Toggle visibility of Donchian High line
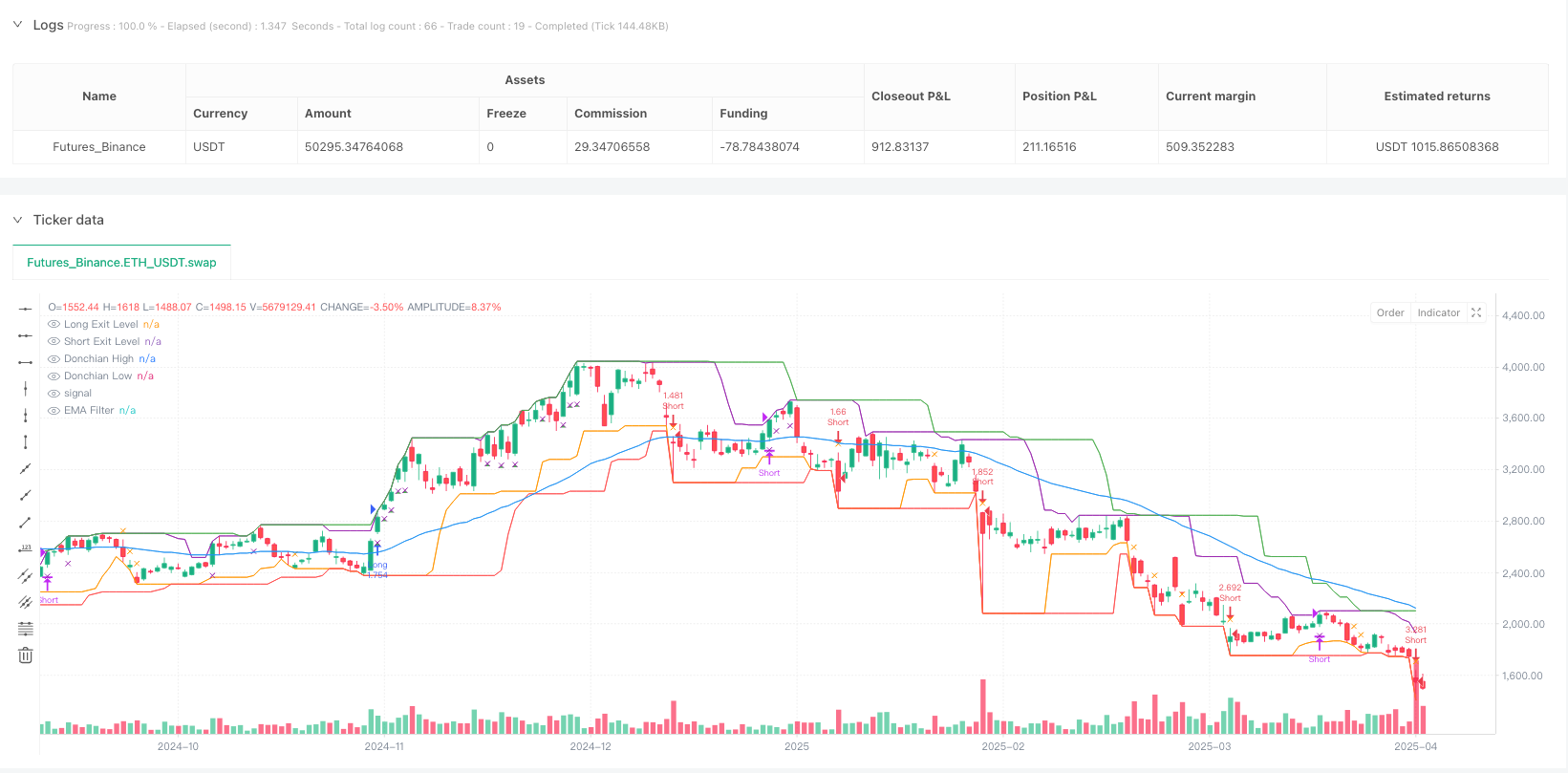Screen dimensions: 1568x773 [54, 358]
